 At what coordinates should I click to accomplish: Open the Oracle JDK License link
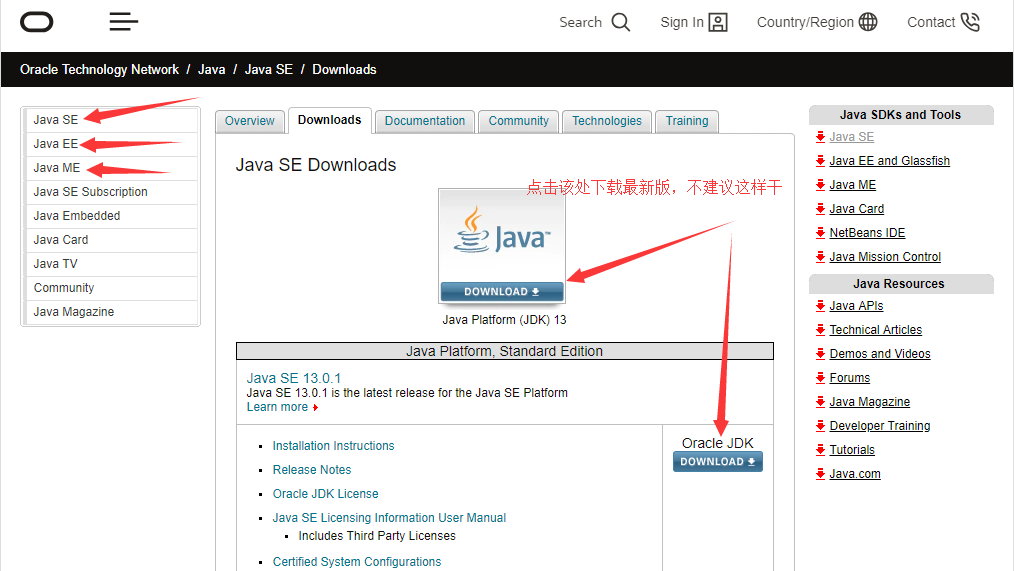[x=325, y=493]
